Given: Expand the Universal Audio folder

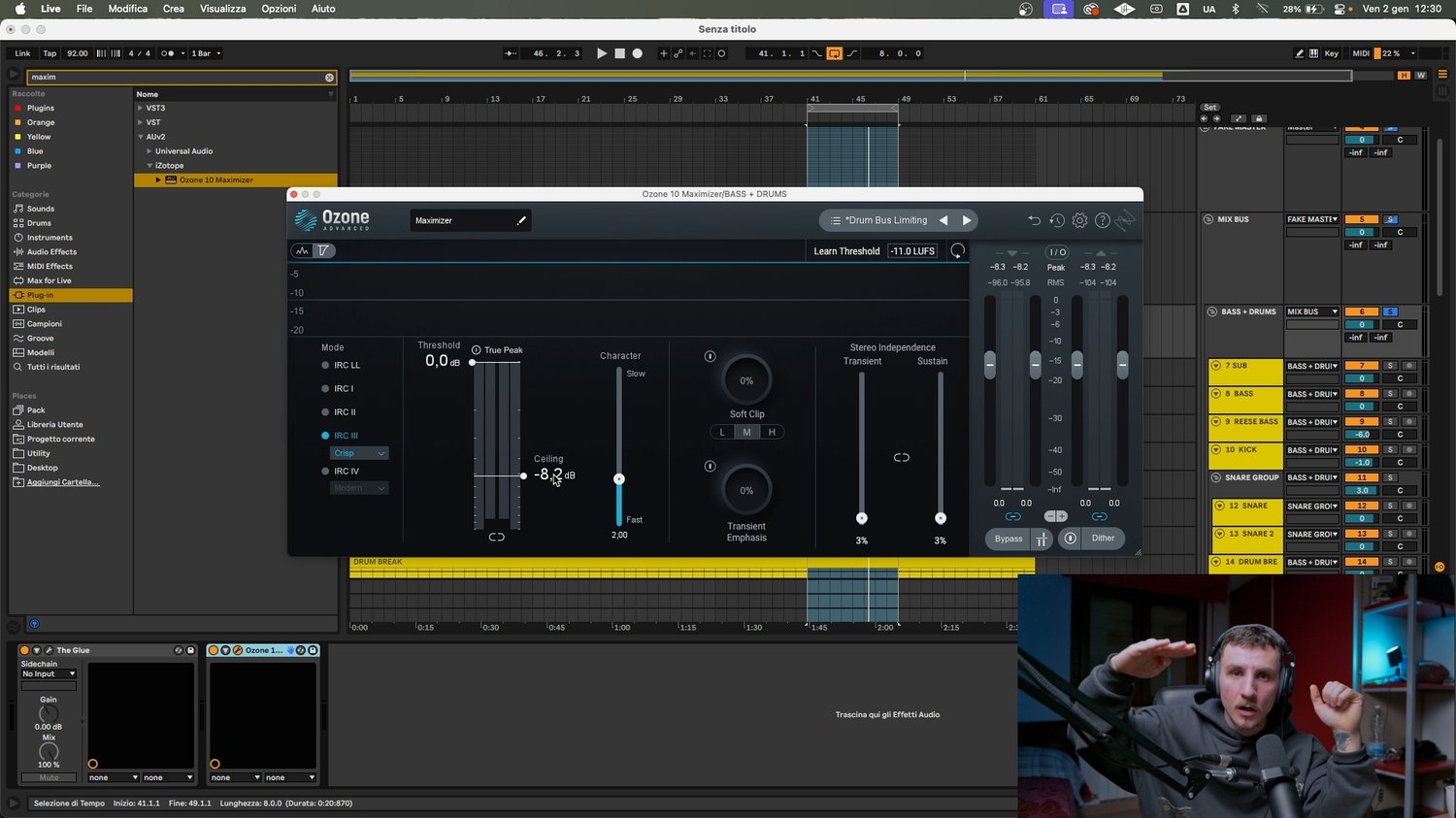Looking at the screenshot, I should point(149,151).
